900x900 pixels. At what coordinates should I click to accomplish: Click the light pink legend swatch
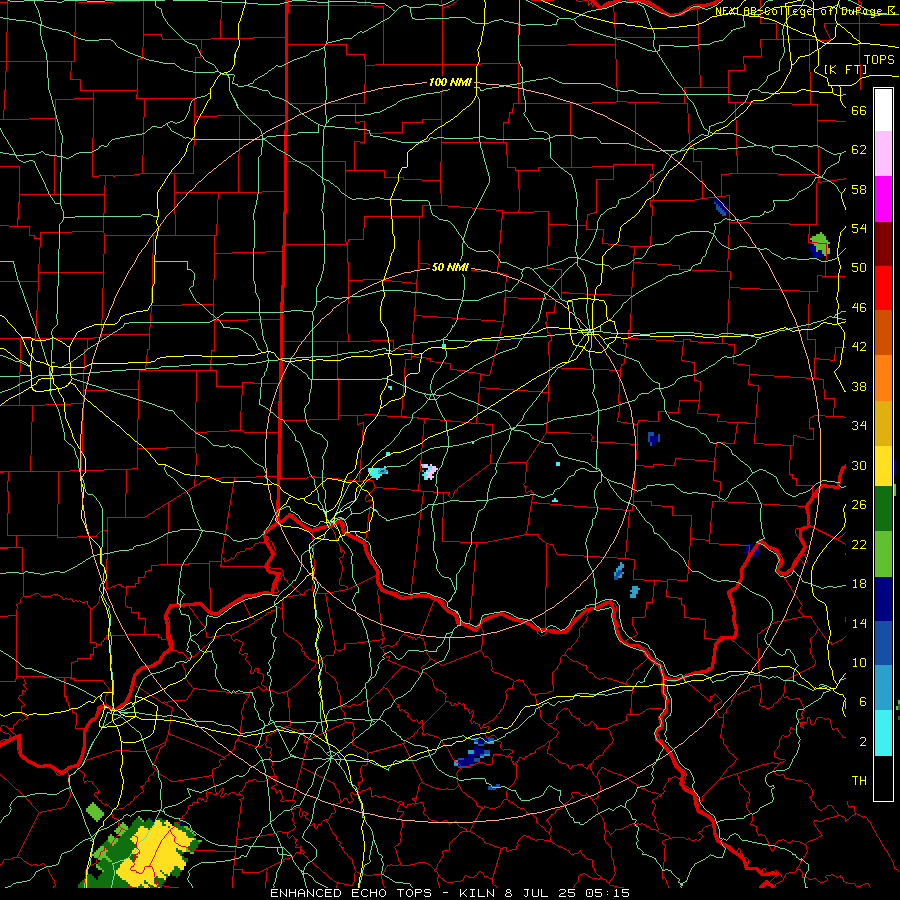click(883, 154)
